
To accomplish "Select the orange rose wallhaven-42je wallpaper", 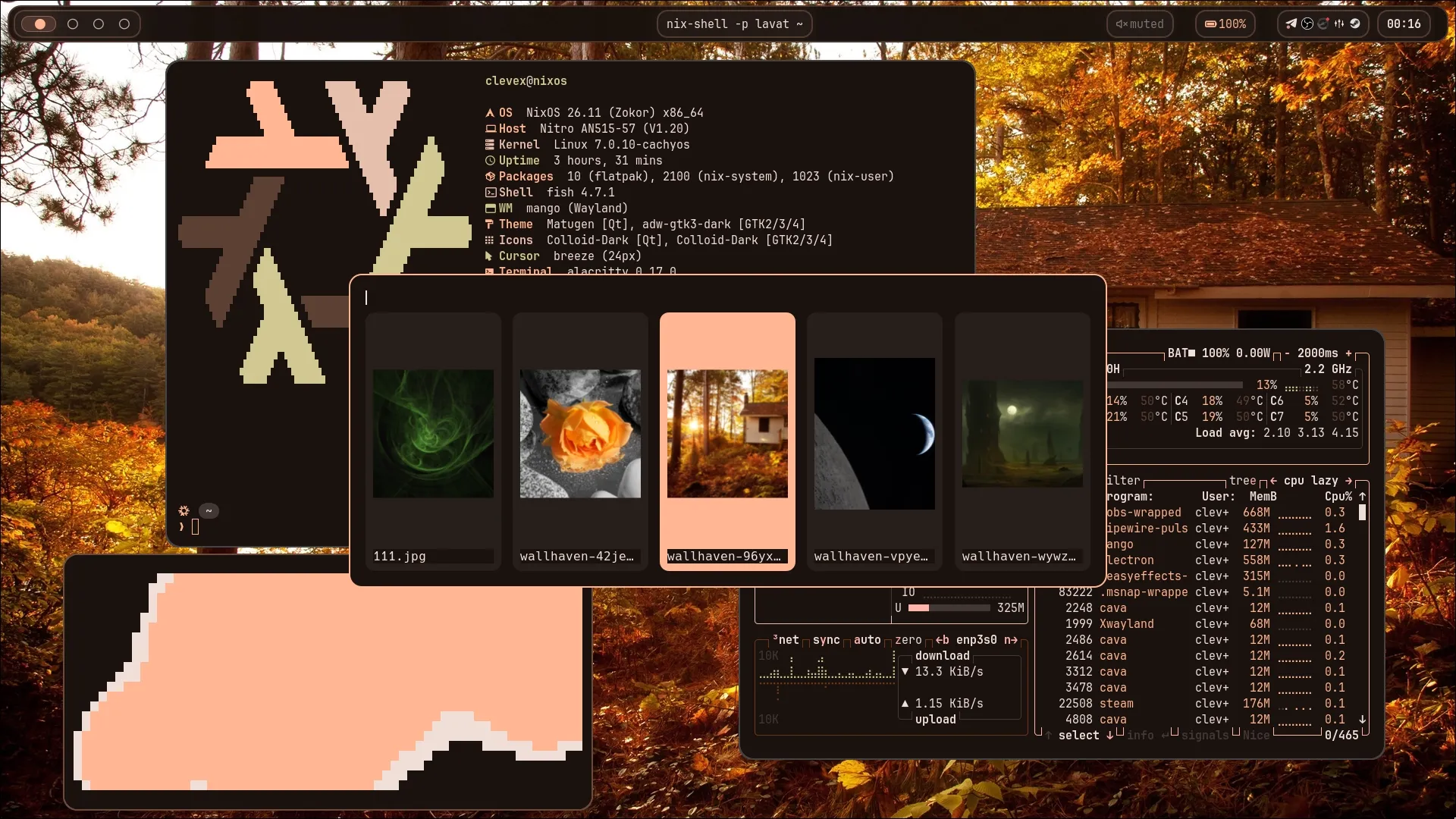I will (580, 441).
